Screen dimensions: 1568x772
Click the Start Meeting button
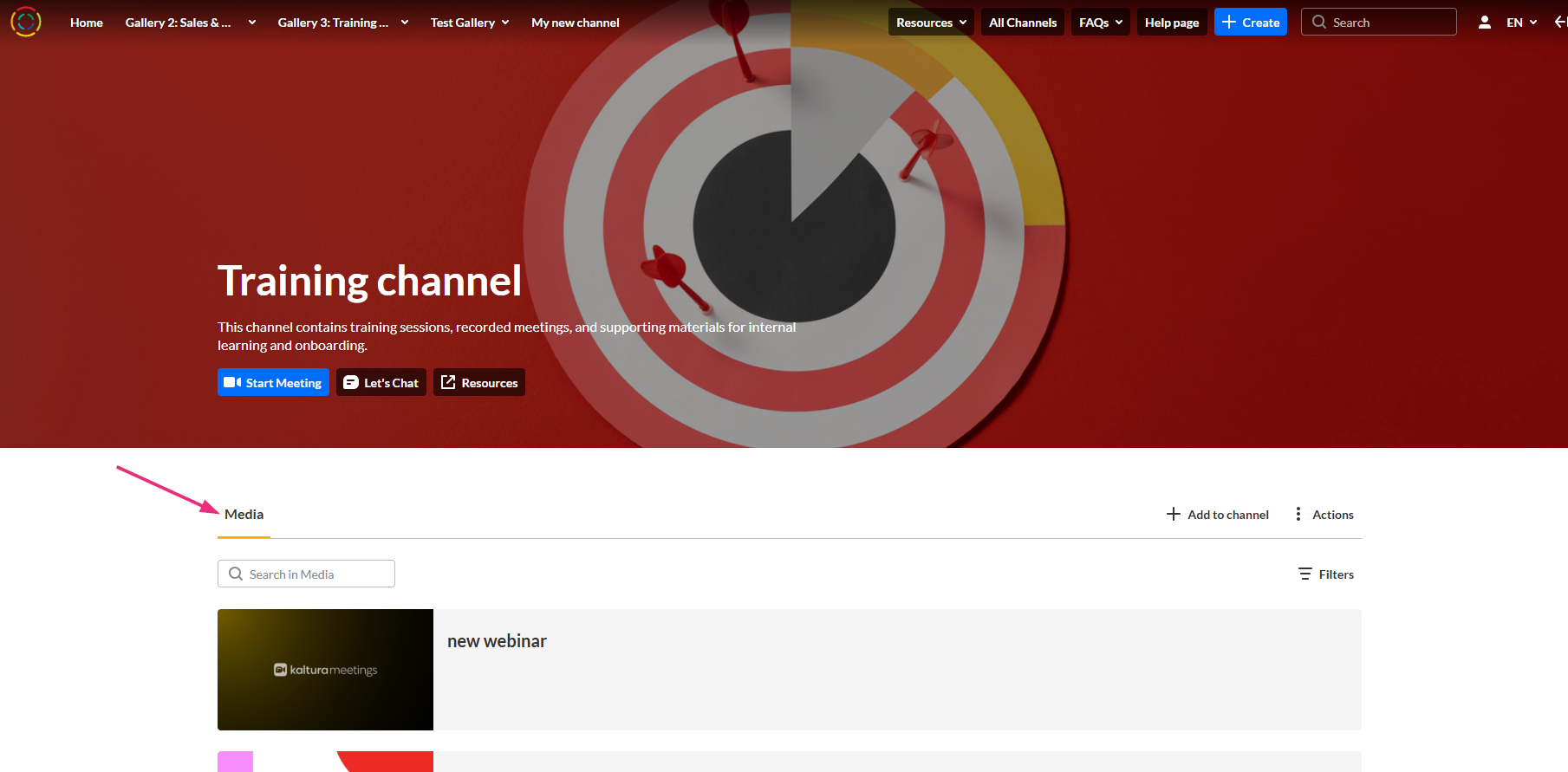pos(273,383)
